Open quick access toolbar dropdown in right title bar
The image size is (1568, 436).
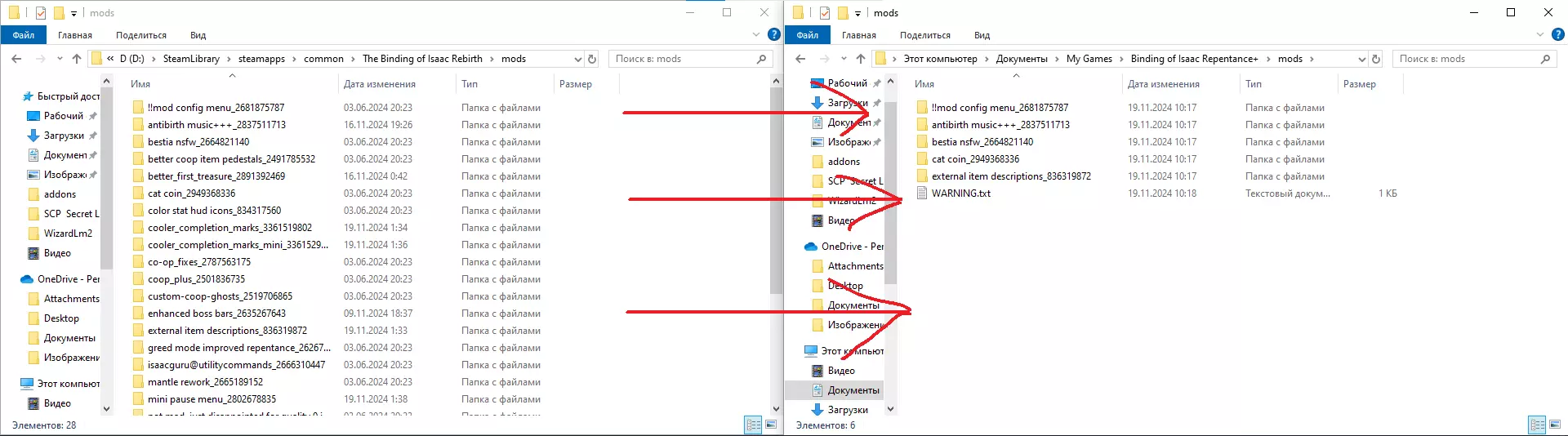[x=857, y=13]
